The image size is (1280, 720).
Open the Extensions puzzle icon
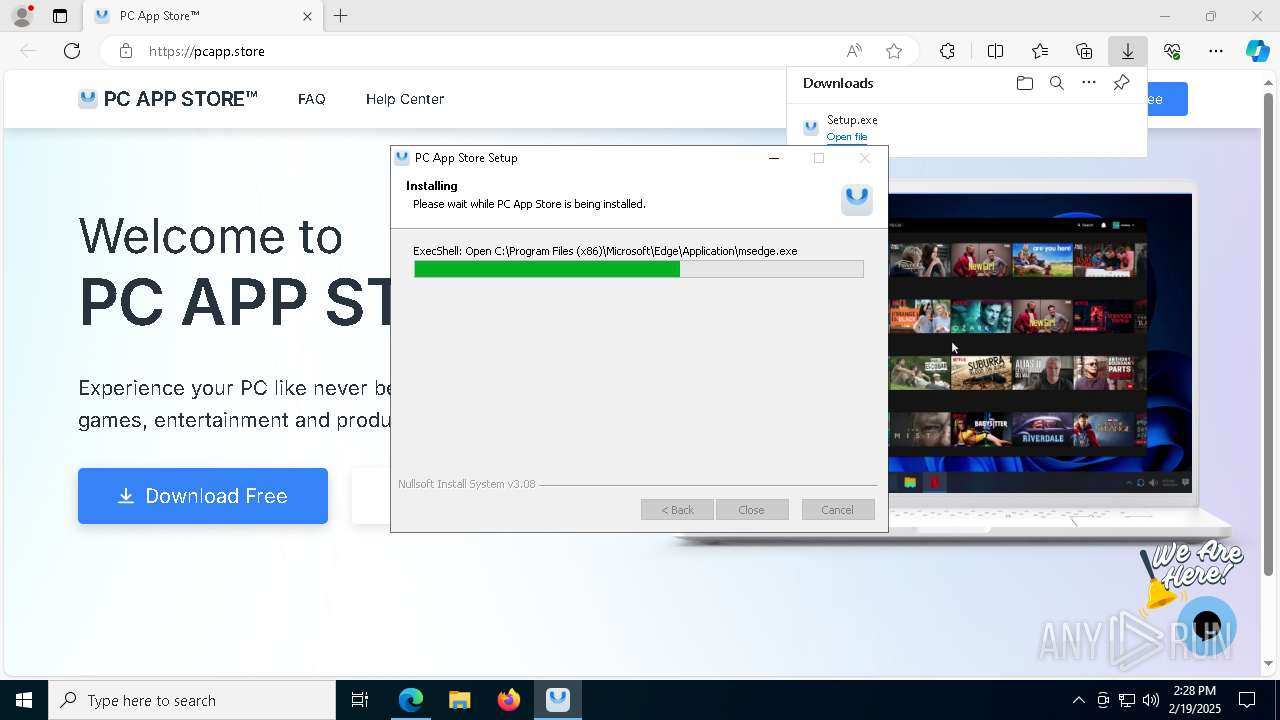[947, 51]
